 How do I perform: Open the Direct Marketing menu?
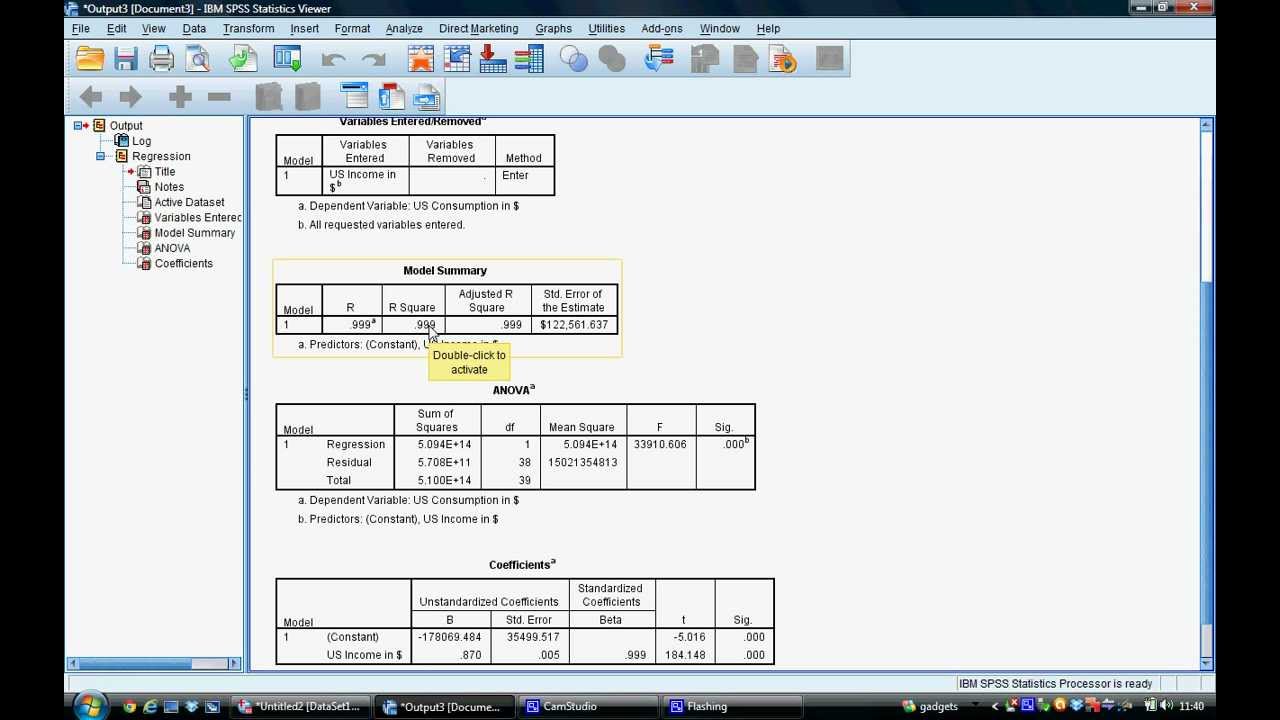[478, 29]
